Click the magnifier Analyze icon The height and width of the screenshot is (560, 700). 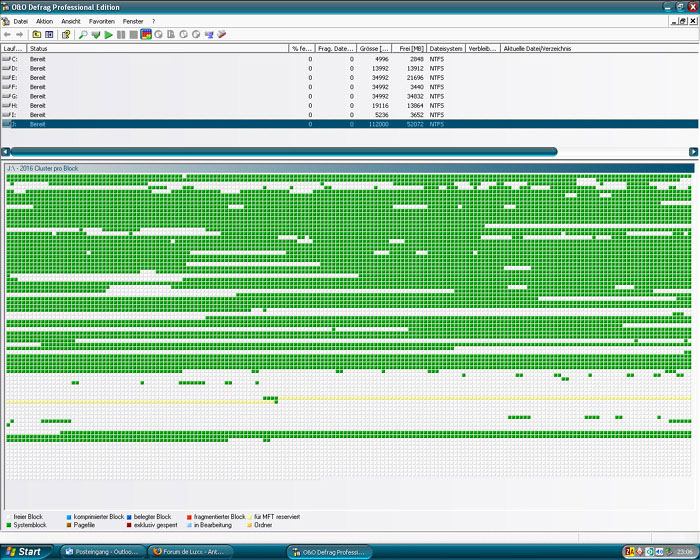pyautogui.click(x=83, y=34)
